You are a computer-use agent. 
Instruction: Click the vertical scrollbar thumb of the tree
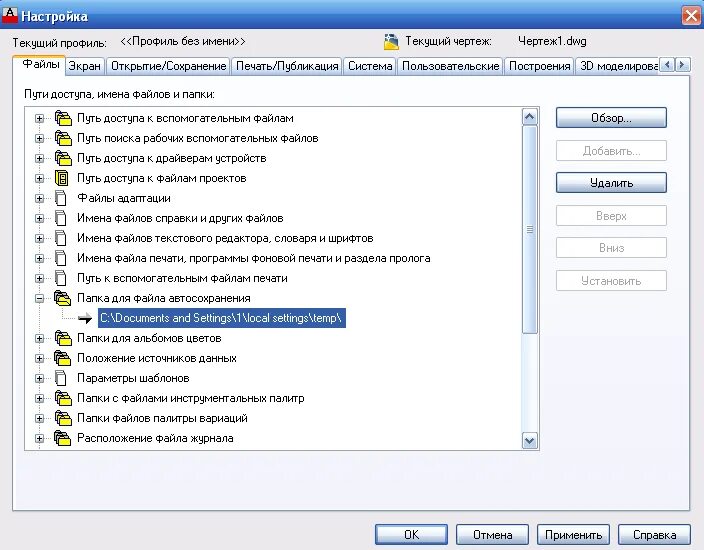point(530,229)
